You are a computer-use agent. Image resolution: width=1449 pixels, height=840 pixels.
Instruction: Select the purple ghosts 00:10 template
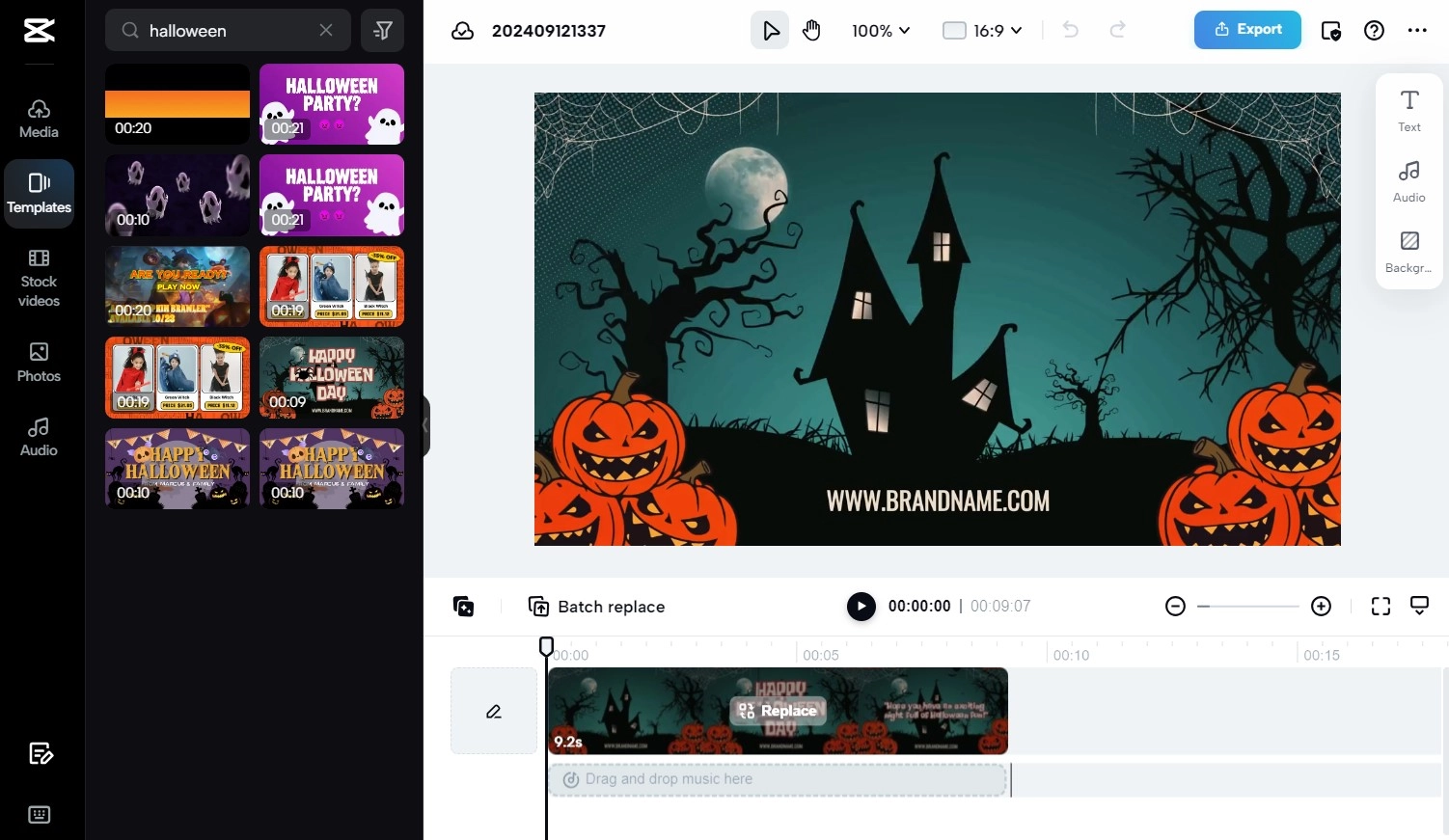point(178,195)
